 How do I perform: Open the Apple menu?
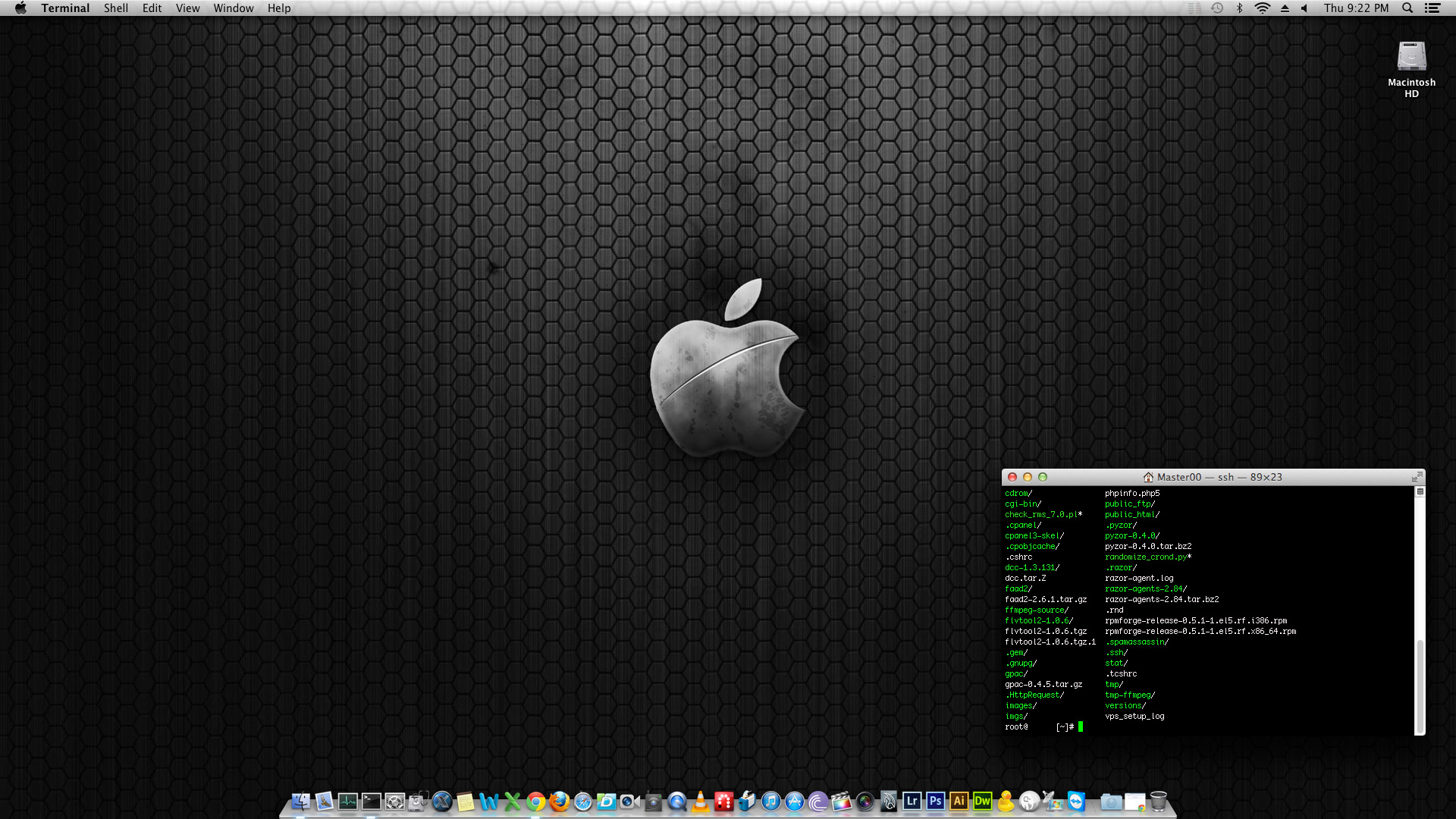20,8
